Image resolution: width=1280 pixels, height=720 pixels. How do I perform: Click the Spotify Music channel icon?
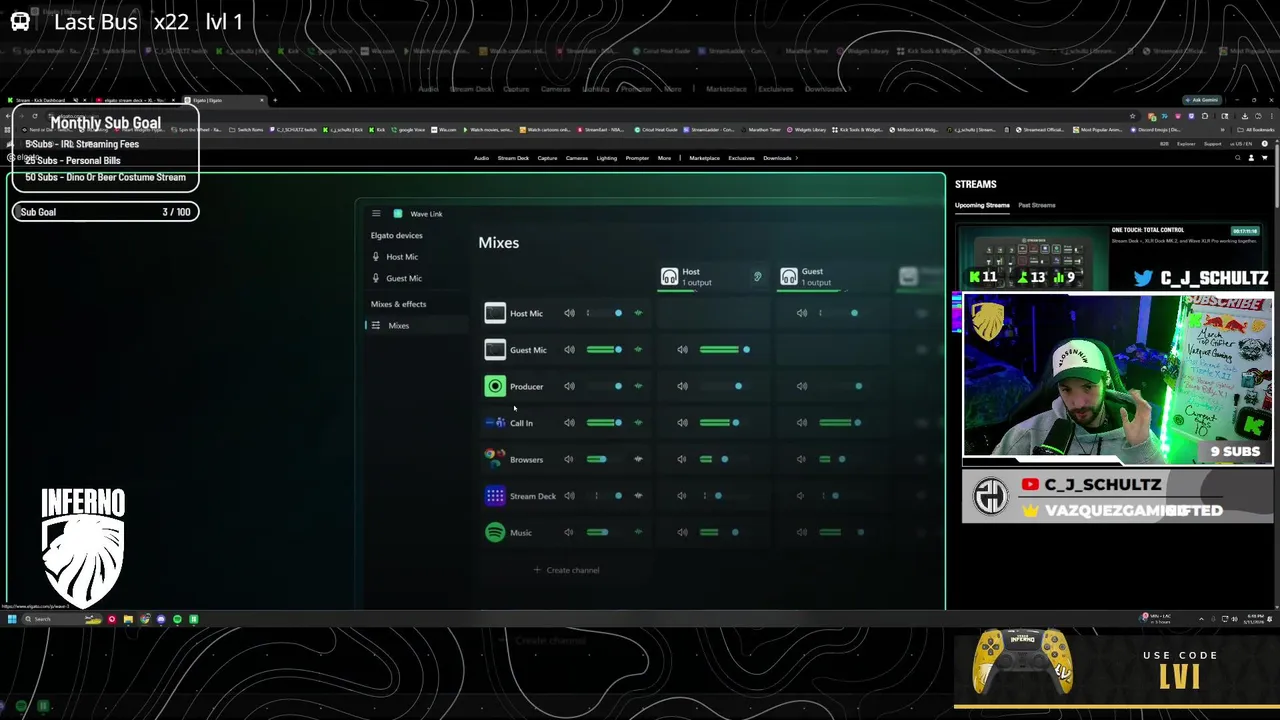495,532
